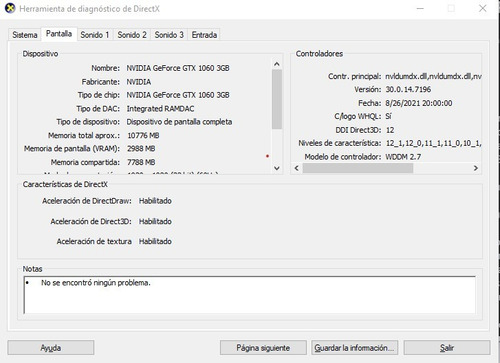Switch to the Entrada tab
This screenshot has width=500, height=363.
204,35
